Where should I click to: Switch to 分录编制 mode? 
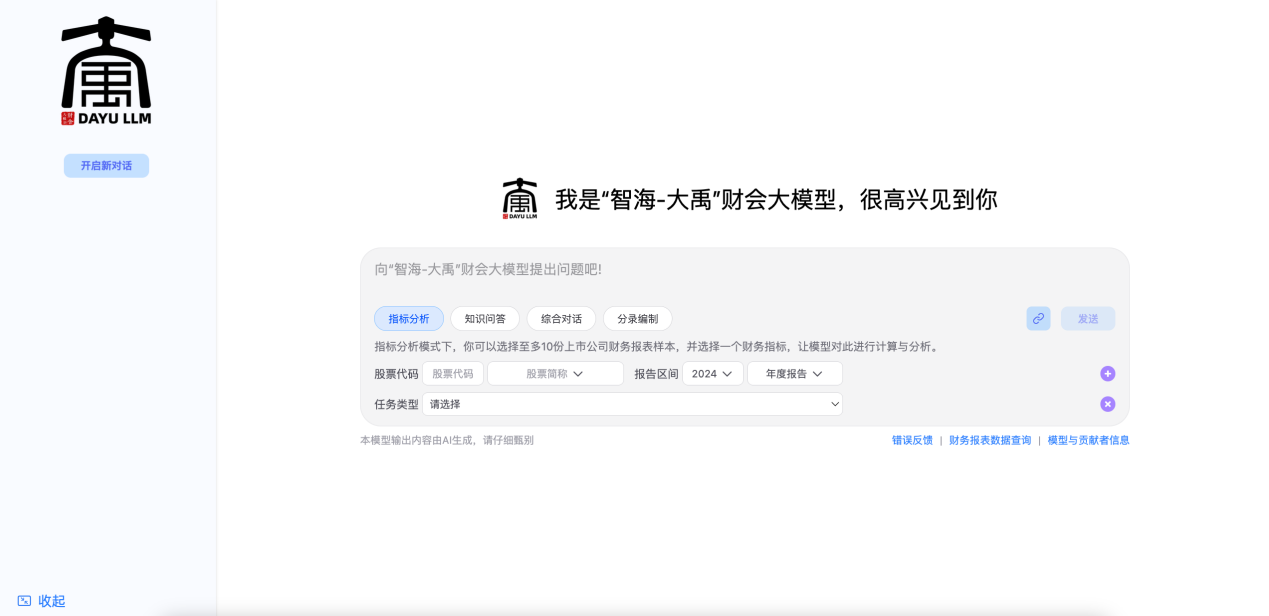tap(637, 319)
